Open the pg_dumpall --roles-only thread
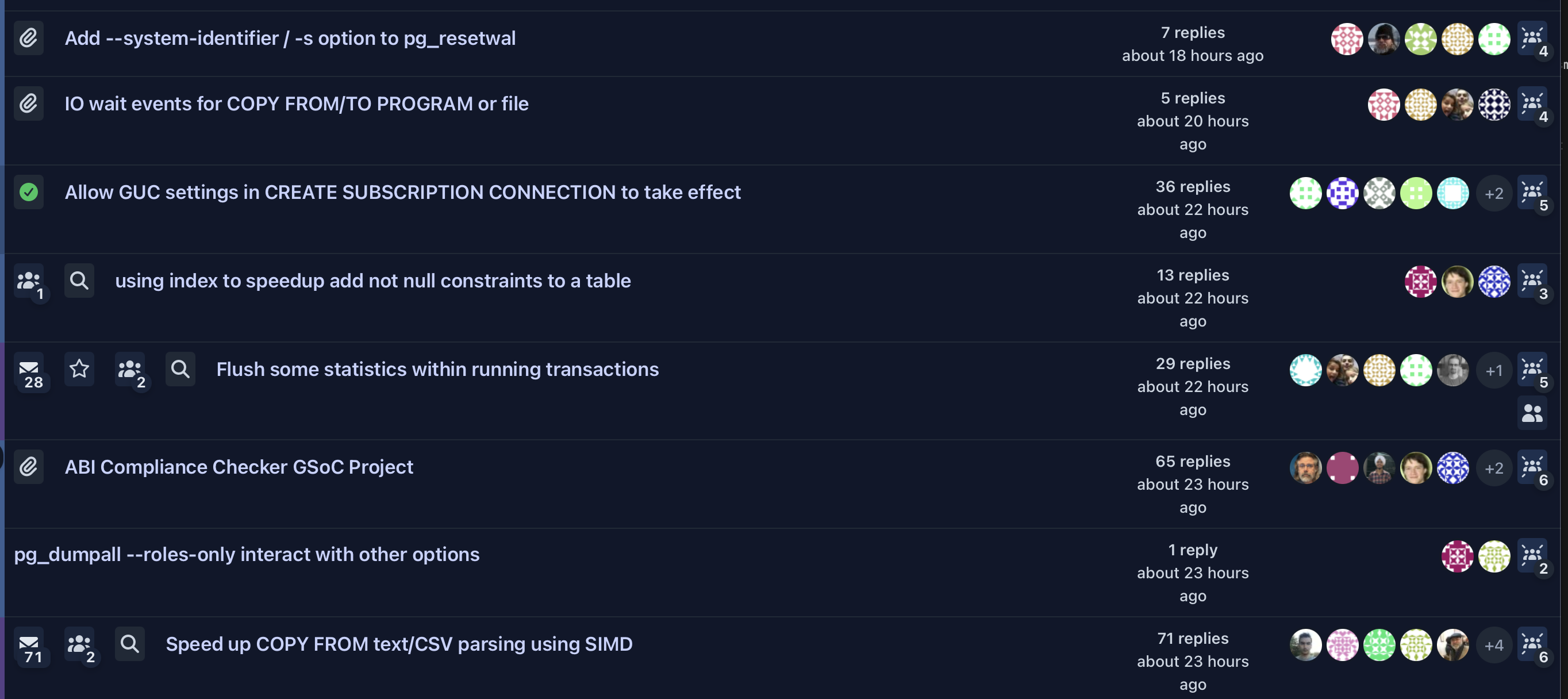 (x=247, y=554)
